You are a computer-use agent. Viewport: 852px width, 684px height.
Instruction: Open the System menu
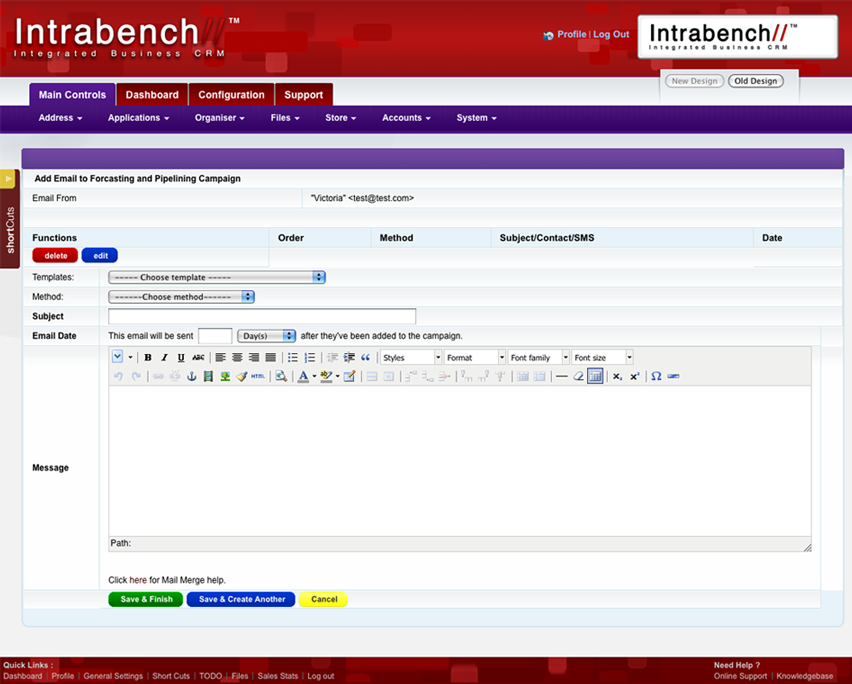(x=477, y=118)
